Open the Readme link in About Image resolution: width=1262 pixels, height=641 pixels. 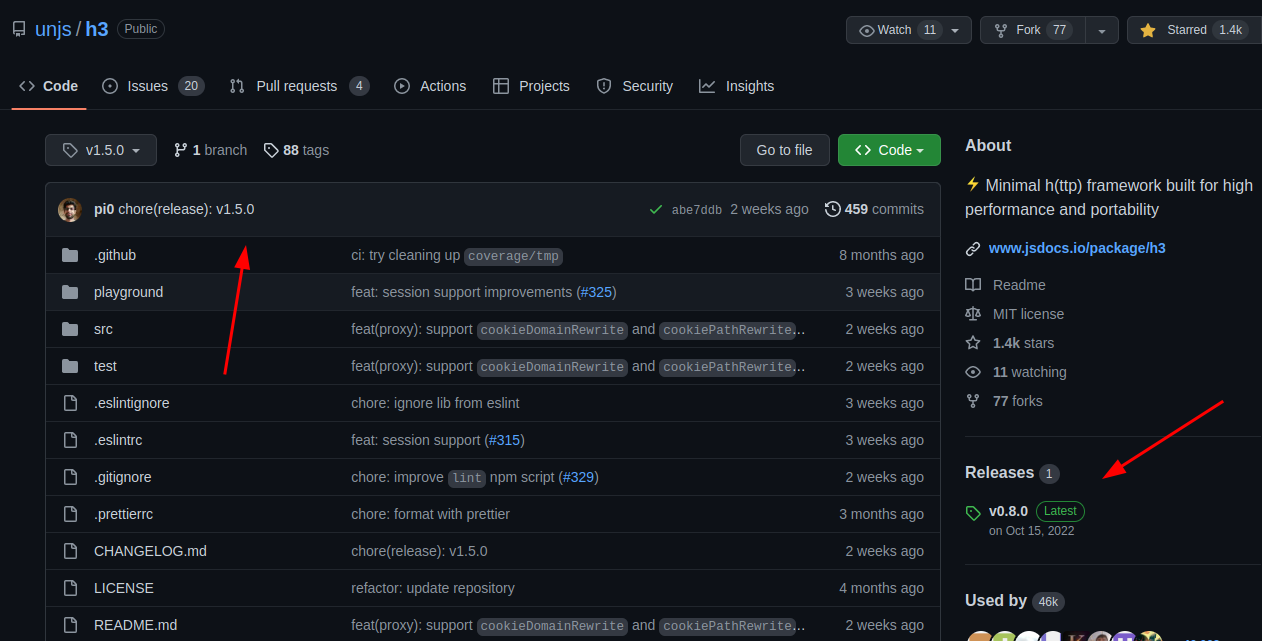(x=1019, y=285)
